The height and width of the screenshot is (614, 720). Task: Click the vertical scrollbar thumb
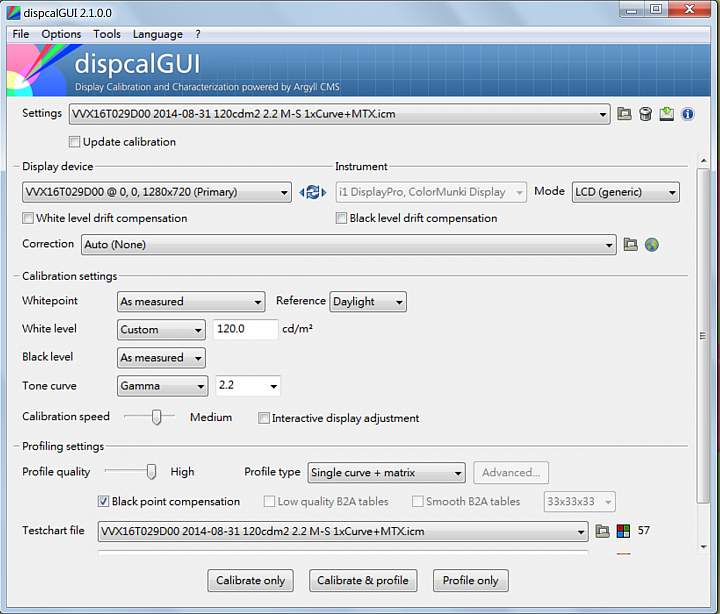pos(703,336)
